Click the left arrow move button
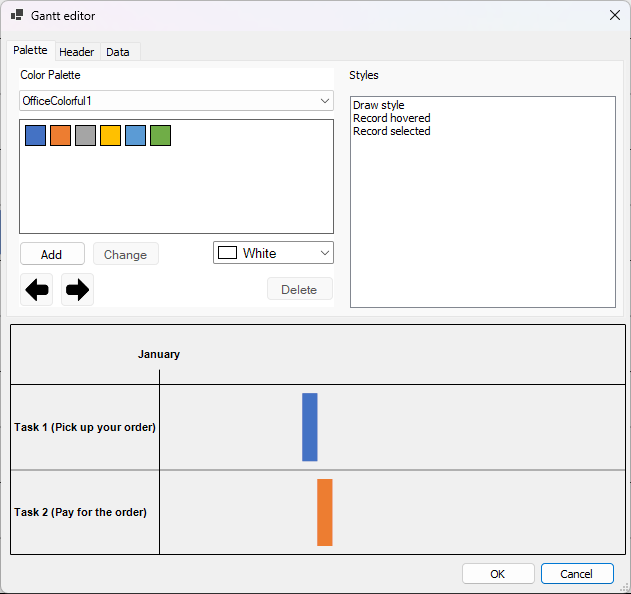Image resolution: width=631 pixels, height=594 pixels. tap(37, 290)
